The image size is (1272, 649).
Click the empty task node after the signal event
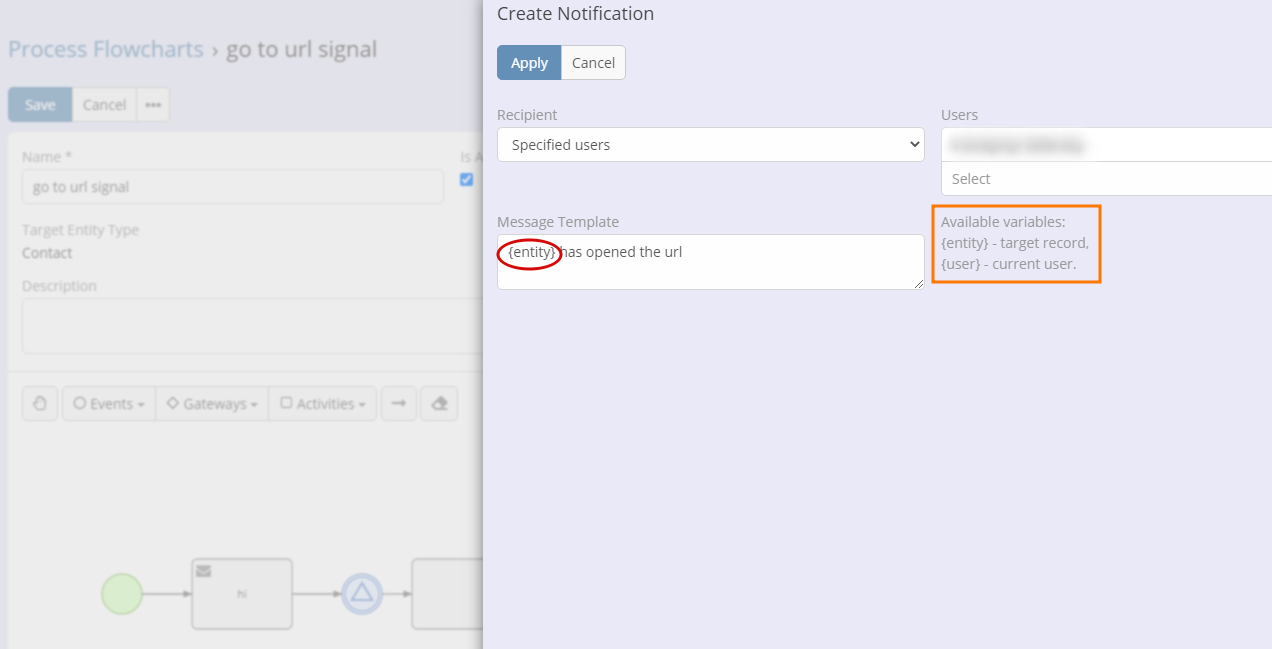[447, 594]
